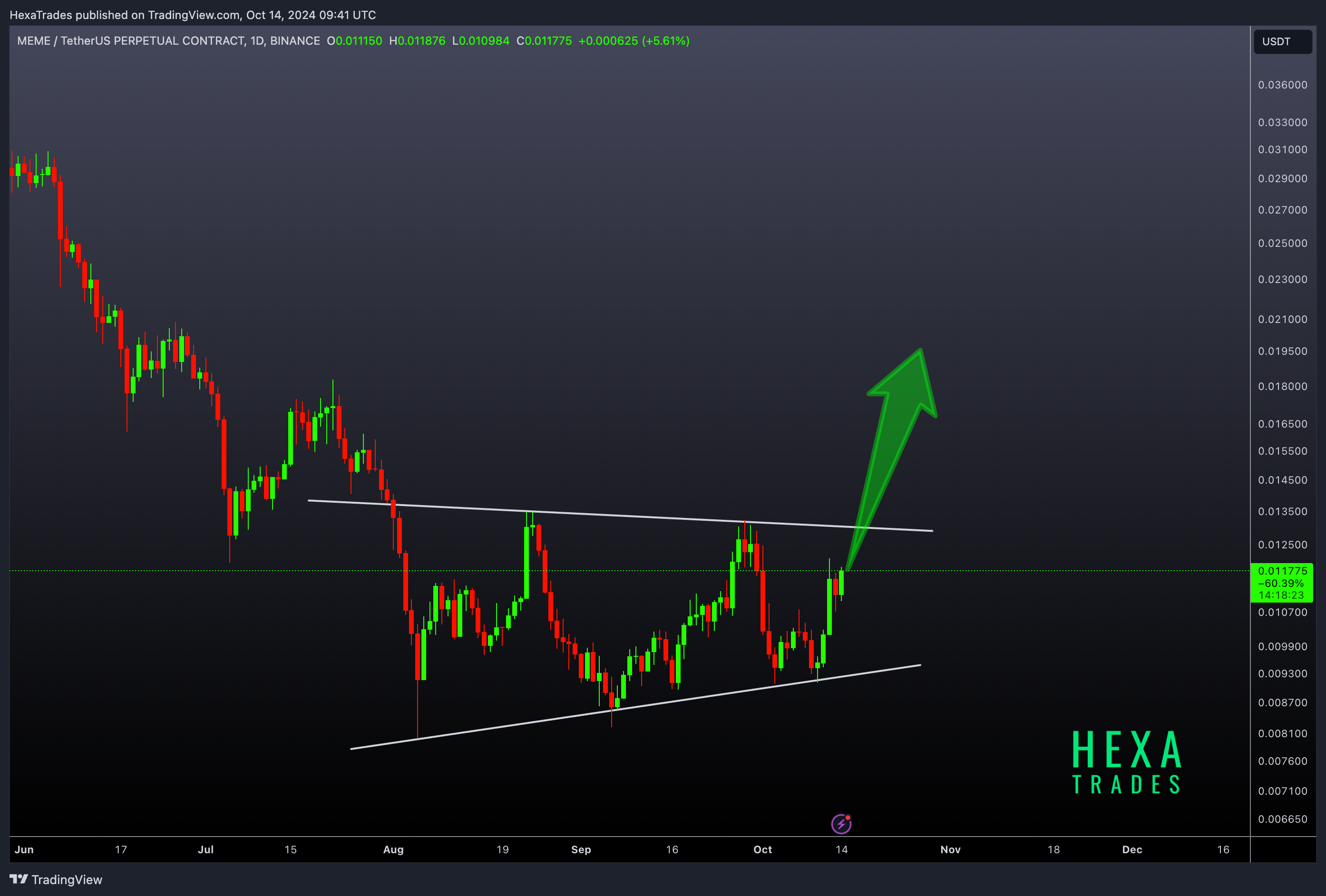Click the 0.031000 price axis label

click(1283, 149)
